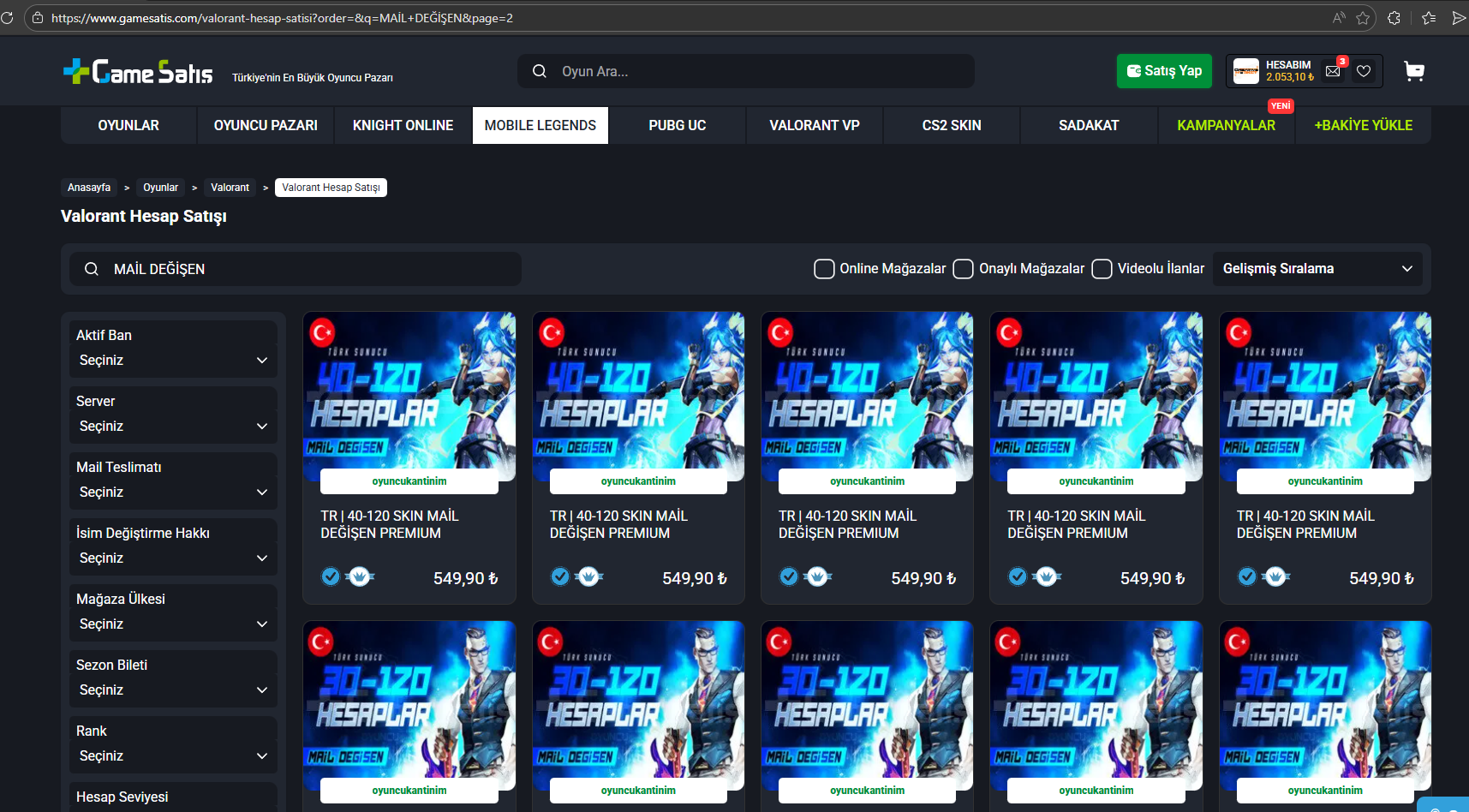Bookmark this page with the star icon
This screenshot has width=1469, height=812.
(1363, 18)
